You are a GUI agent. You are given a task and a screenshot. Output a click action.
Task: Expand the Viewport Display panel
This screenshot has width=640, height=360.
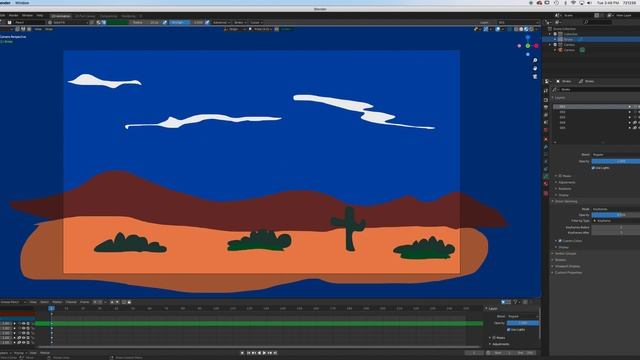566,266
